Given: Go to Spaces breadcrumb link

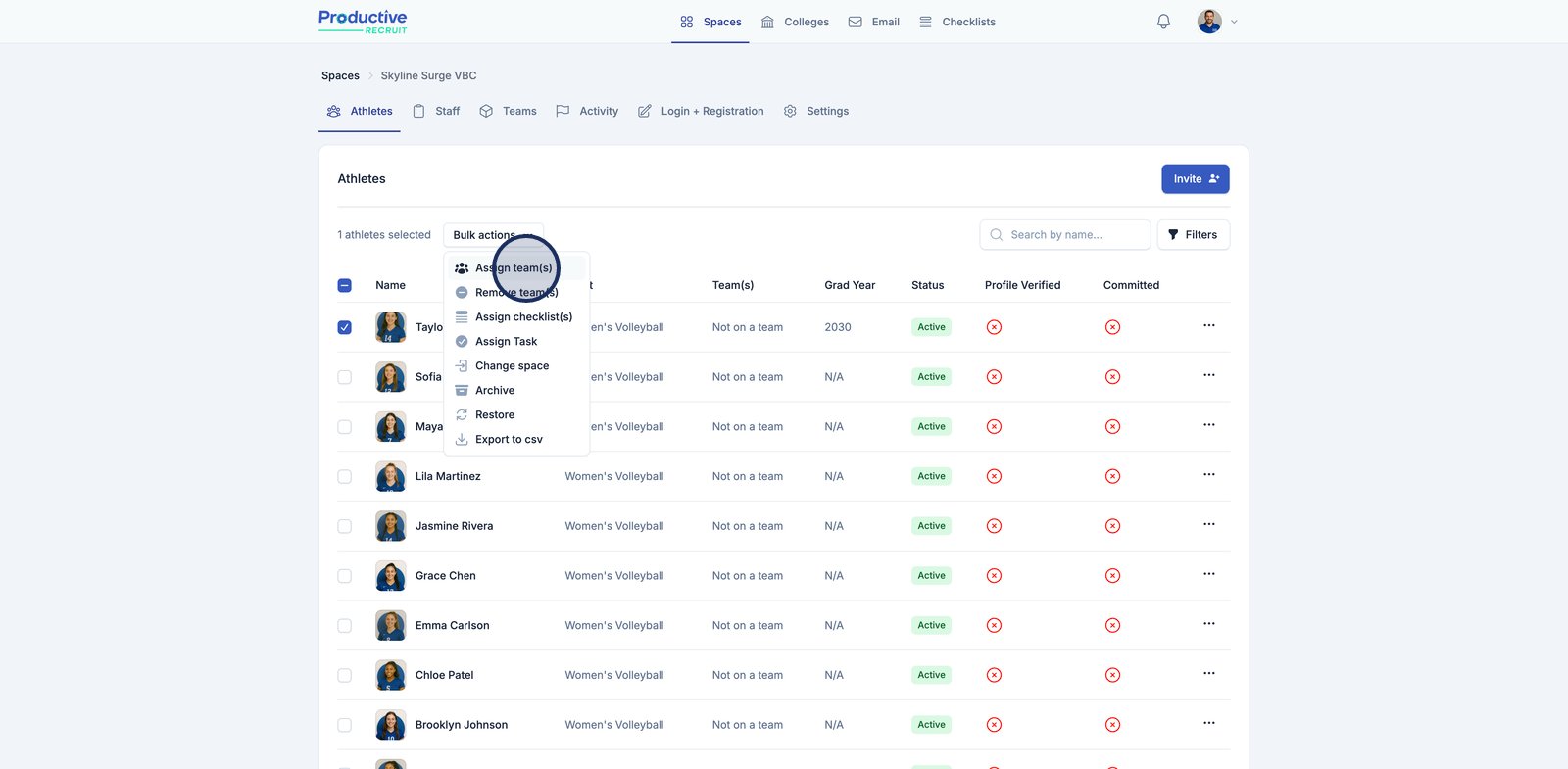Looking at the screenshot, I should (340, 75).
